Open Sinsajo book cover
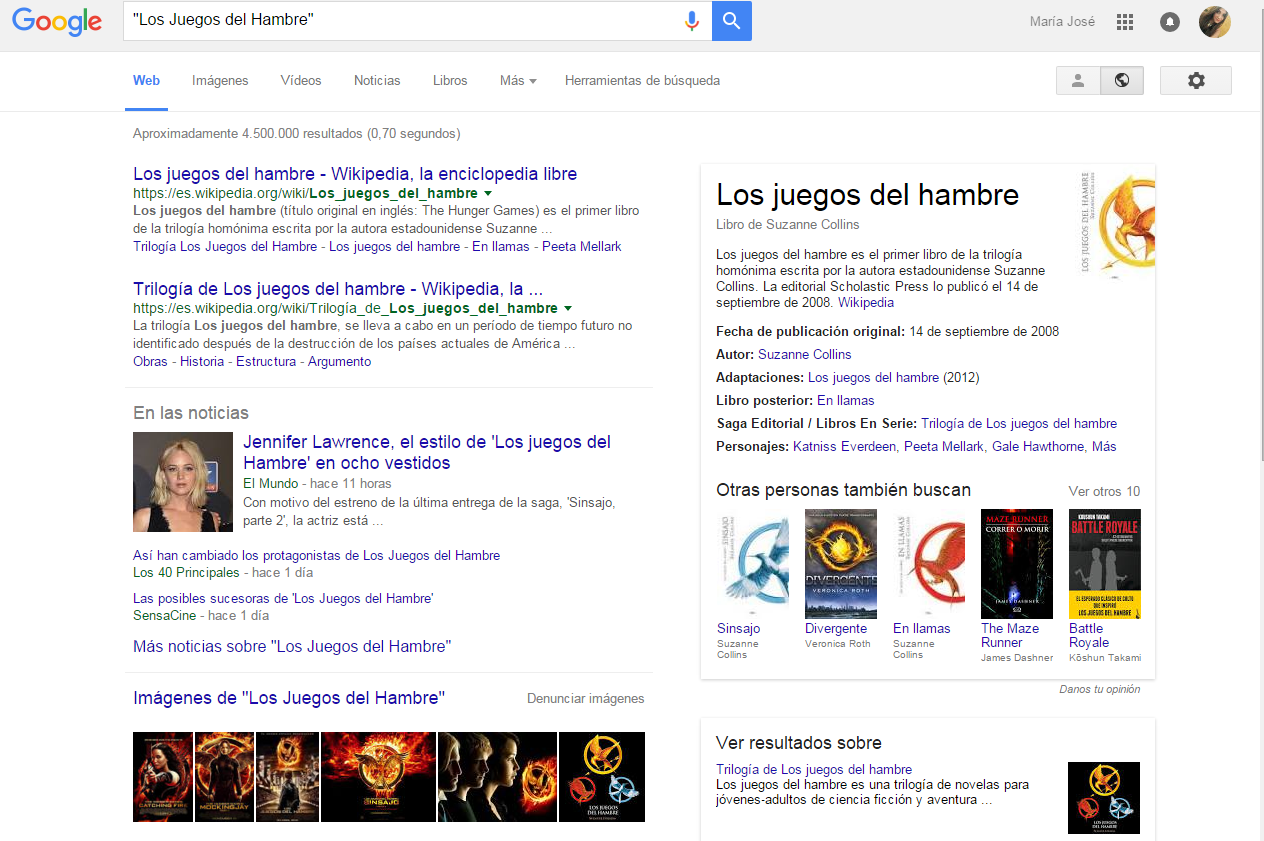 point(752,564)
